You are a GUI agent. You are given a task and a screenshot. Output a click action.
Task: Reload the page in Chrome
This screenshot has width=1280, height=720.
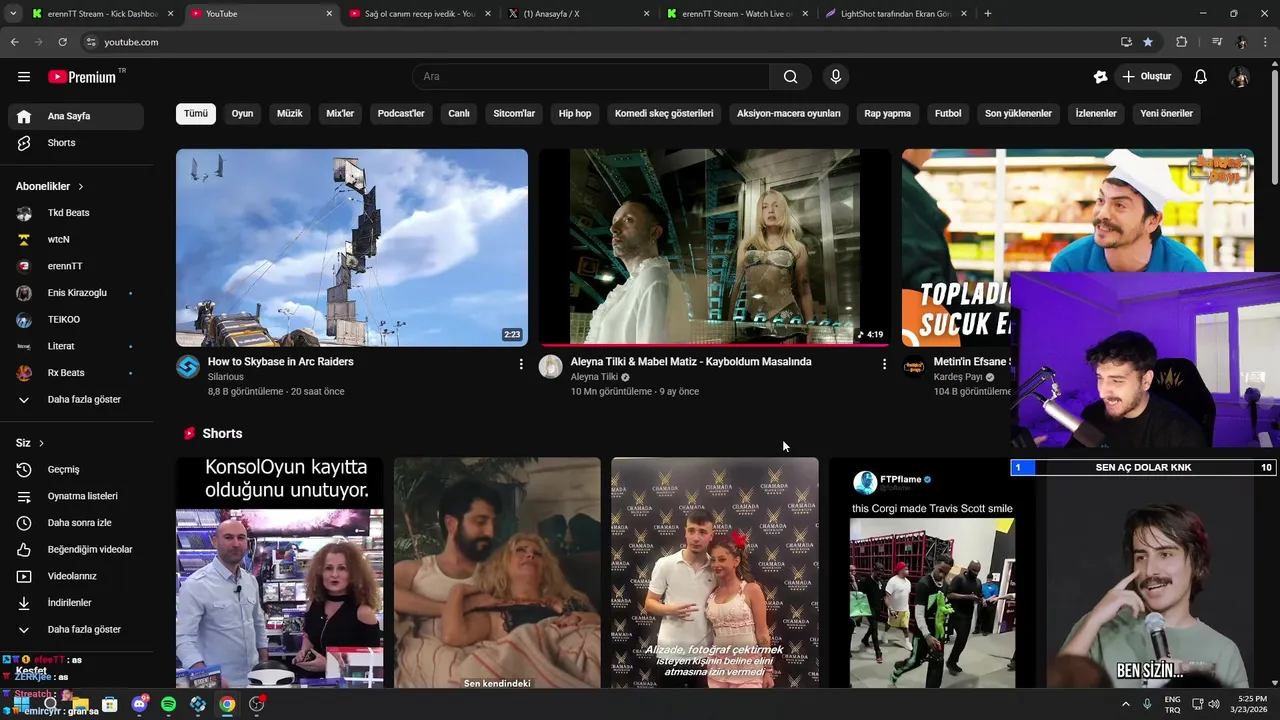(62, 42)
